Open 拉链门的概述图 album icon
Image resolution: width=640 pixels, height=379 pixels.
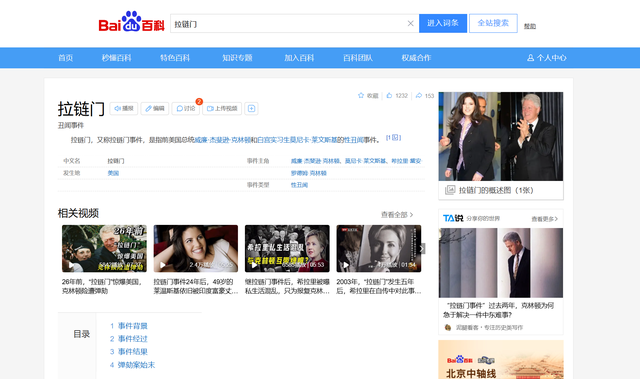450,190
